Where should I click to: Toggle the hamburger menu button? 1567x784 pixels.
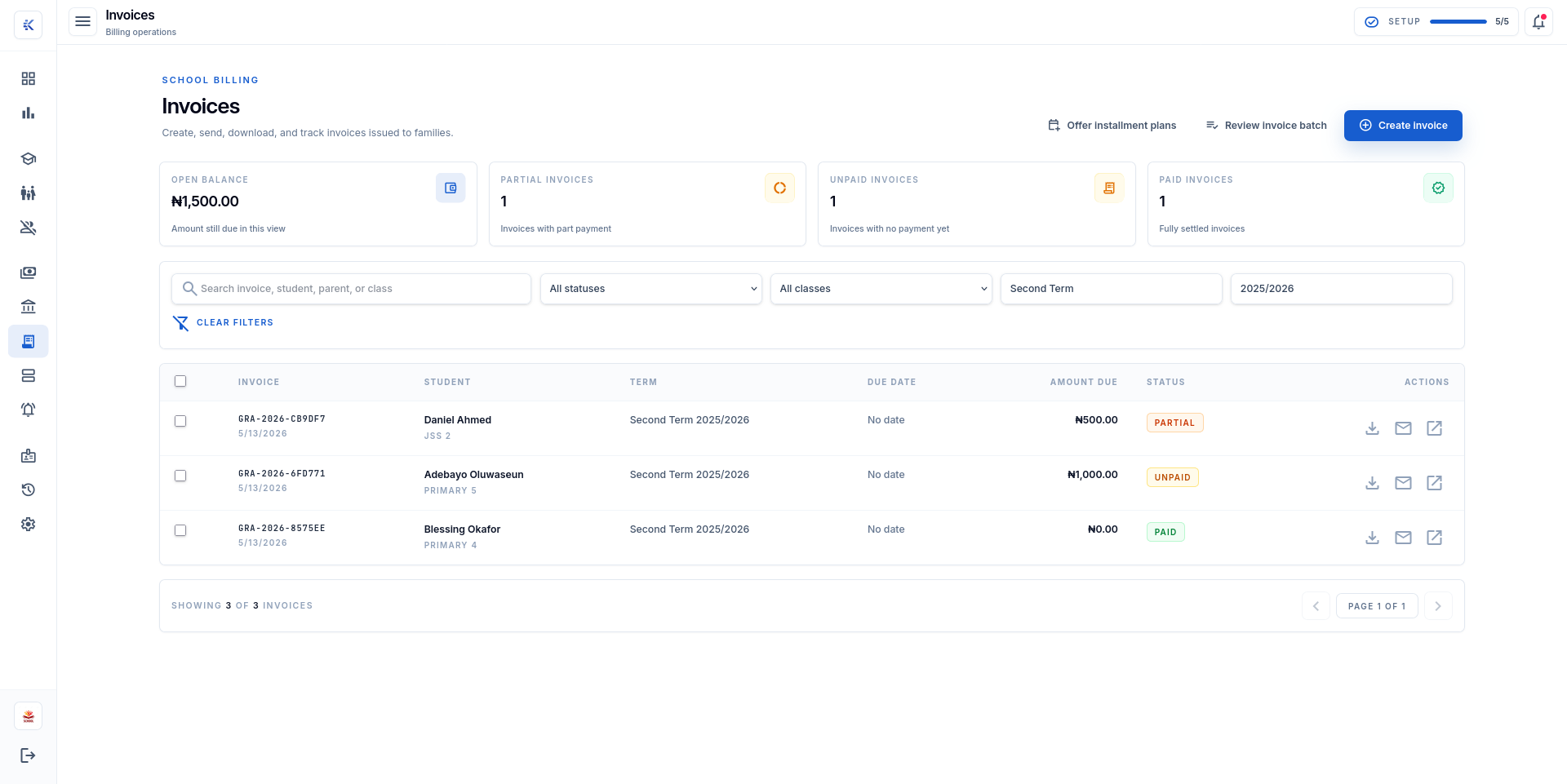tap(82, 22)
